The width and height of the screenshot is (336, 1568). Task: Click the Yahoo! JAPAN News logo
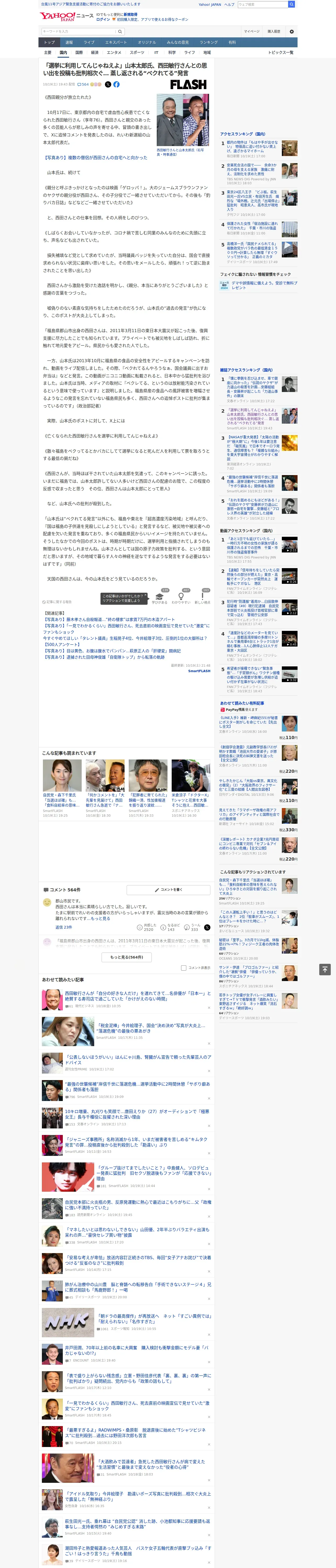coord(66,16)
